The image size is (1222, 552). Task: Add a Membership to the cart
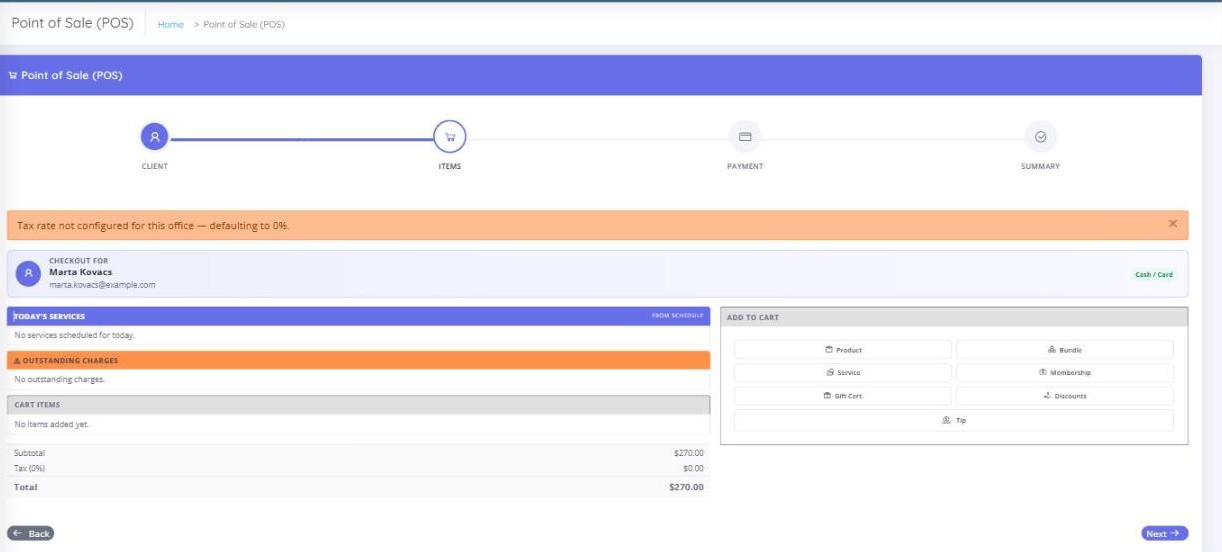point(1064,372)
